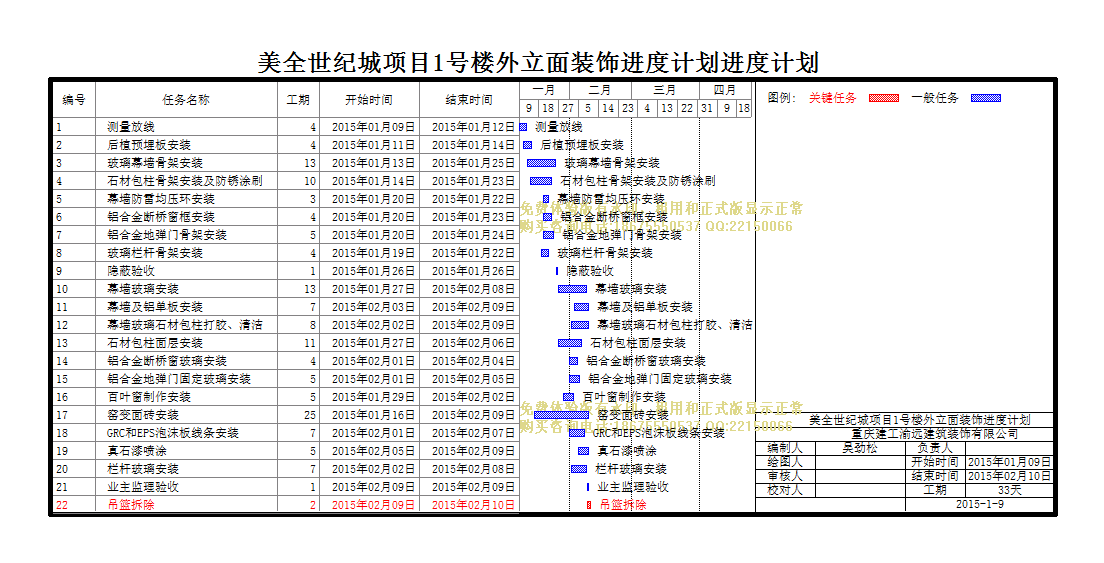The width and height of the screenshot is (1104, 563).
Task: Select the 石材包柱面层安装 Gantt bar
Action: 570,343
